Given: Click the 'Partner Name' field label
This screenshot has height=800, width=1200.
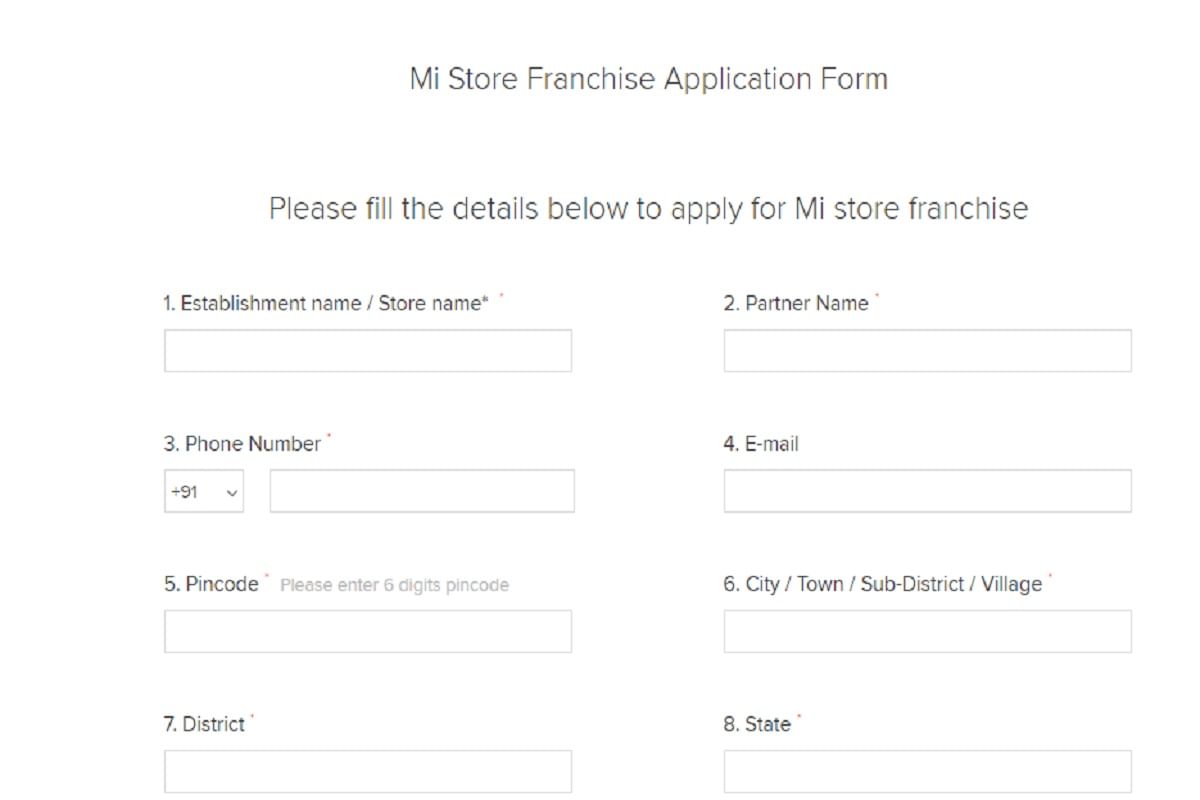Looking at the screenshot, I should (796, 303).
